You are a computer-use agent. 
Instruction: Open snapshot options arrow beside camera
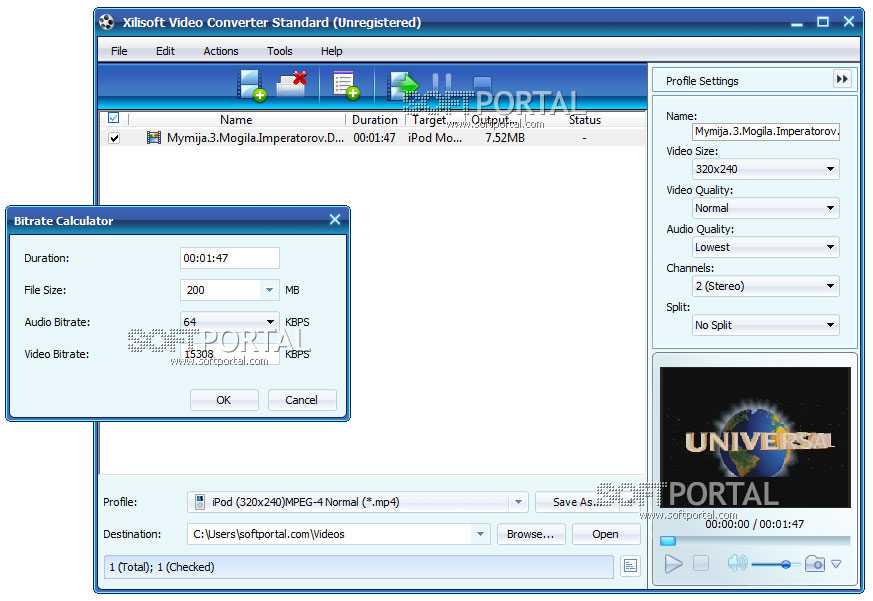click(836, 564)
